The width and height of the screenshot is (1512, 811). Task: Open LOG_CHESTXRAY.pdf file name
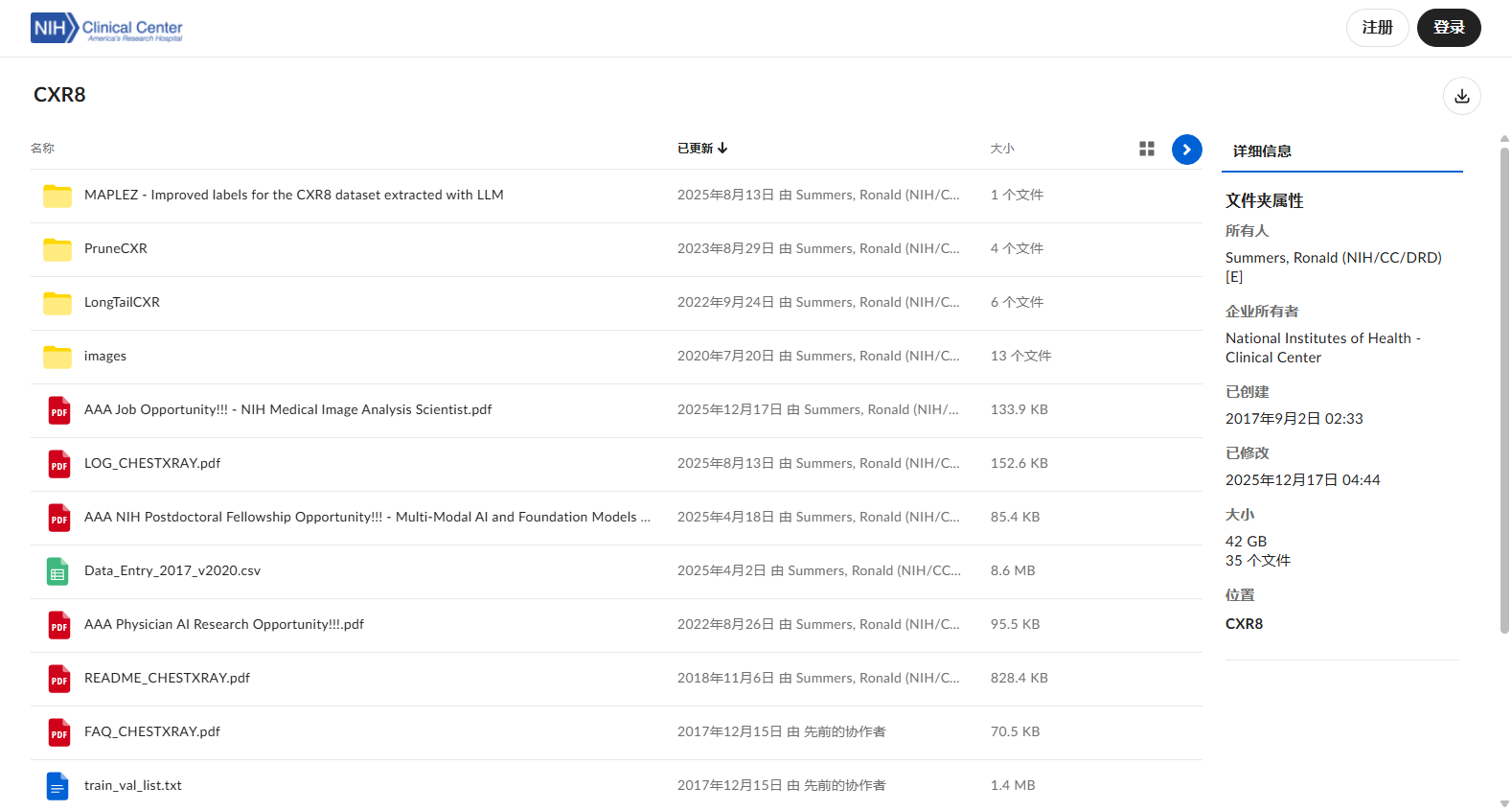pos(152,463)
